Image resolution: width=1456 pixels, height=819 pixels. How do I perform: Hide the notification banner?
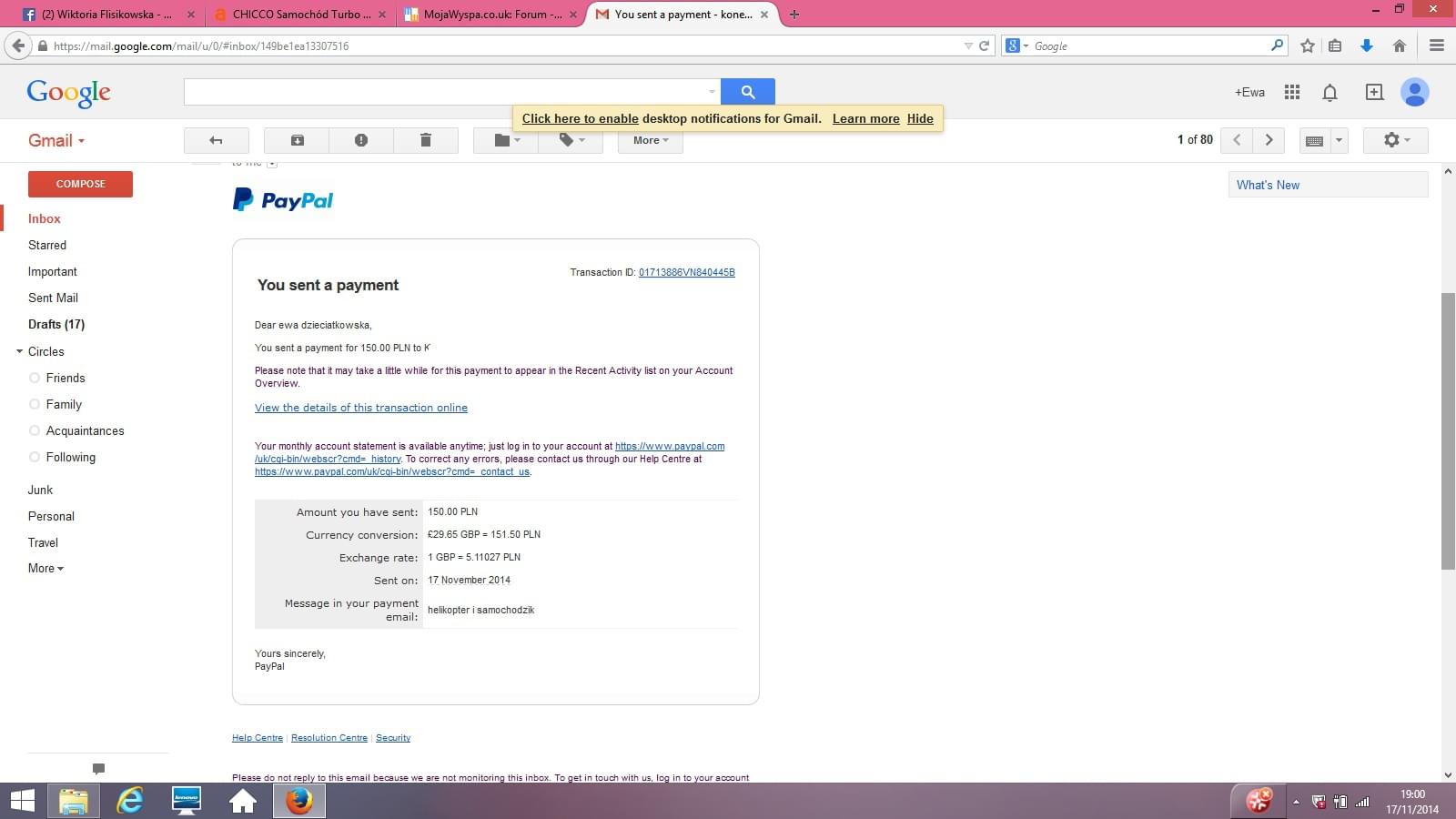point(920,118)
